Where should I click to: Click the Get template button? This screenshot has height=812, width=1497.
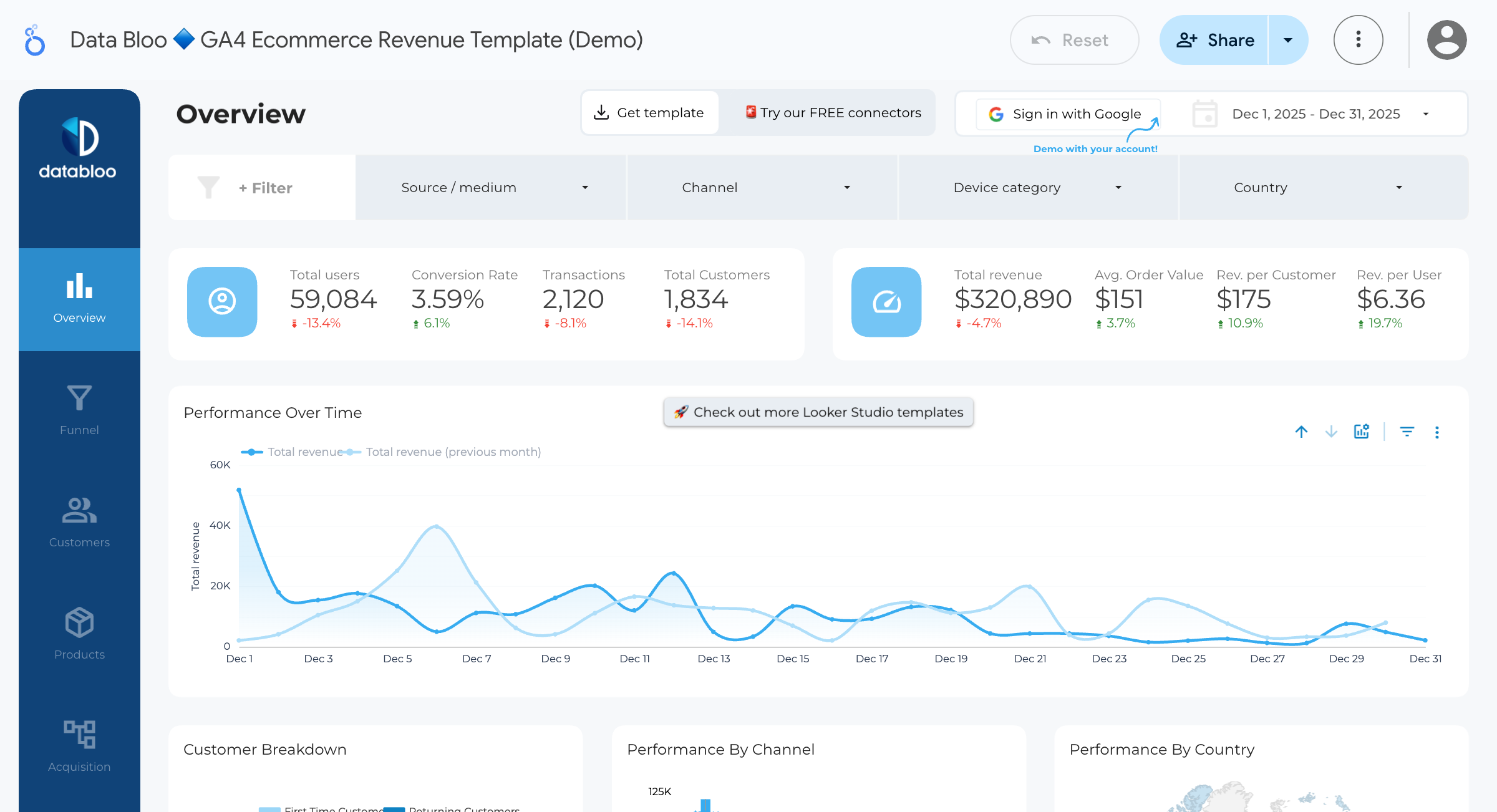649,112
